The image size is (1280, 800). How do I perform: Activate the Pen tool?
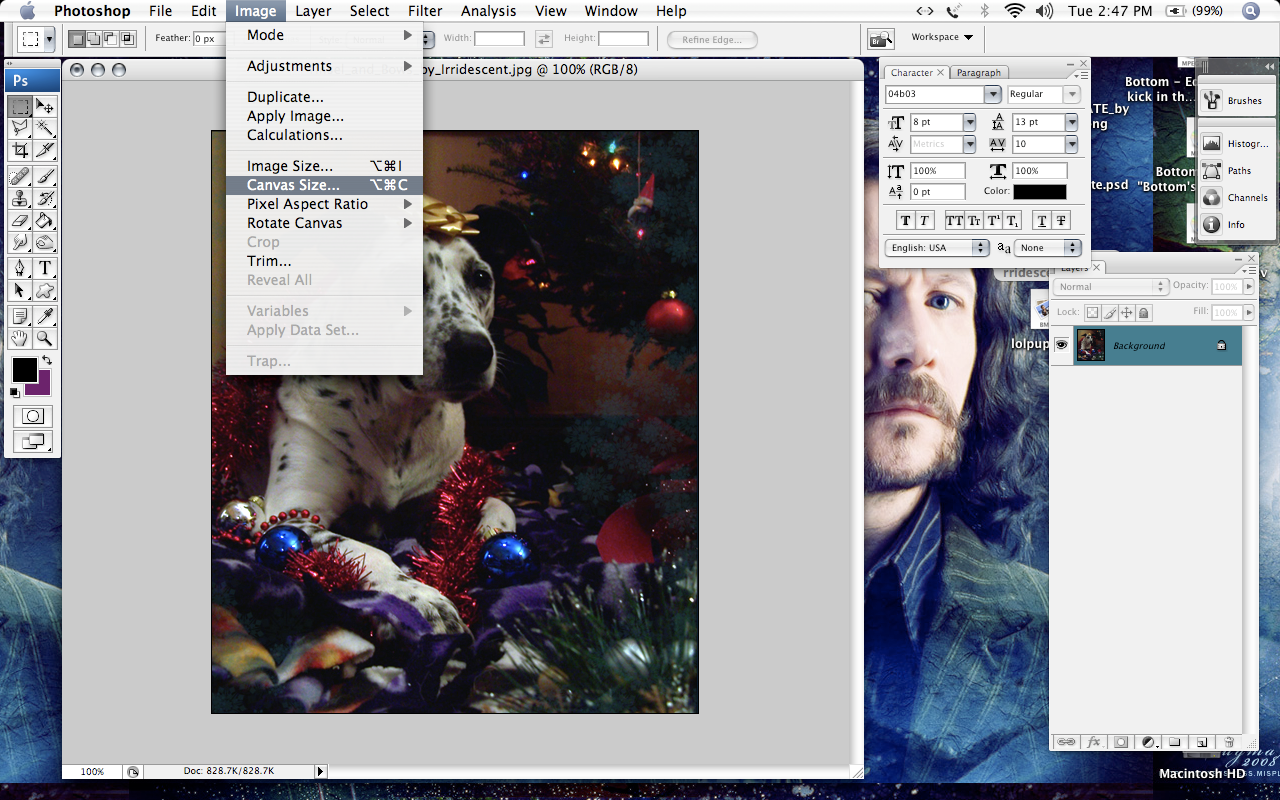point(20,268)
